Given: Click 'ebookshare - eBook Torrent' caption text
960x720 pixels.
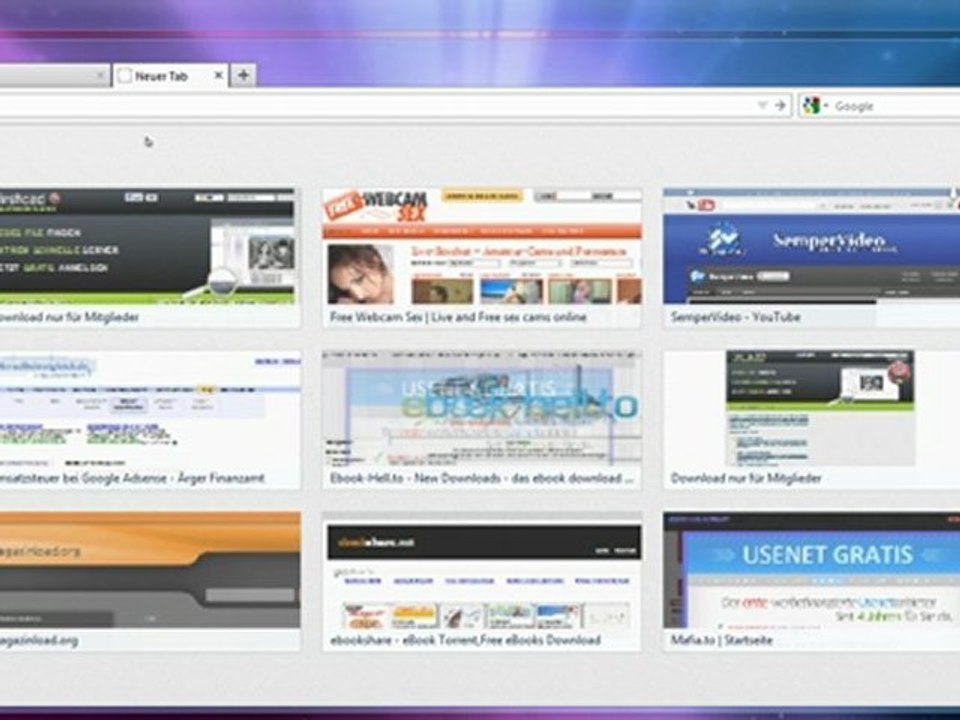Looking at the screenshot, I should pos(465,640).
